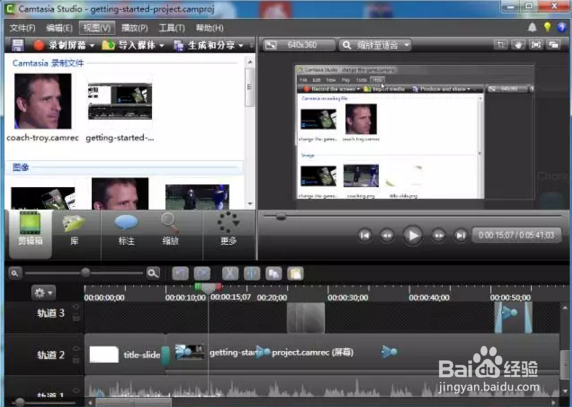The width and height of the screenshot is (572, 407).
Task: Click the notification bell icon
Action: [532, 27]
